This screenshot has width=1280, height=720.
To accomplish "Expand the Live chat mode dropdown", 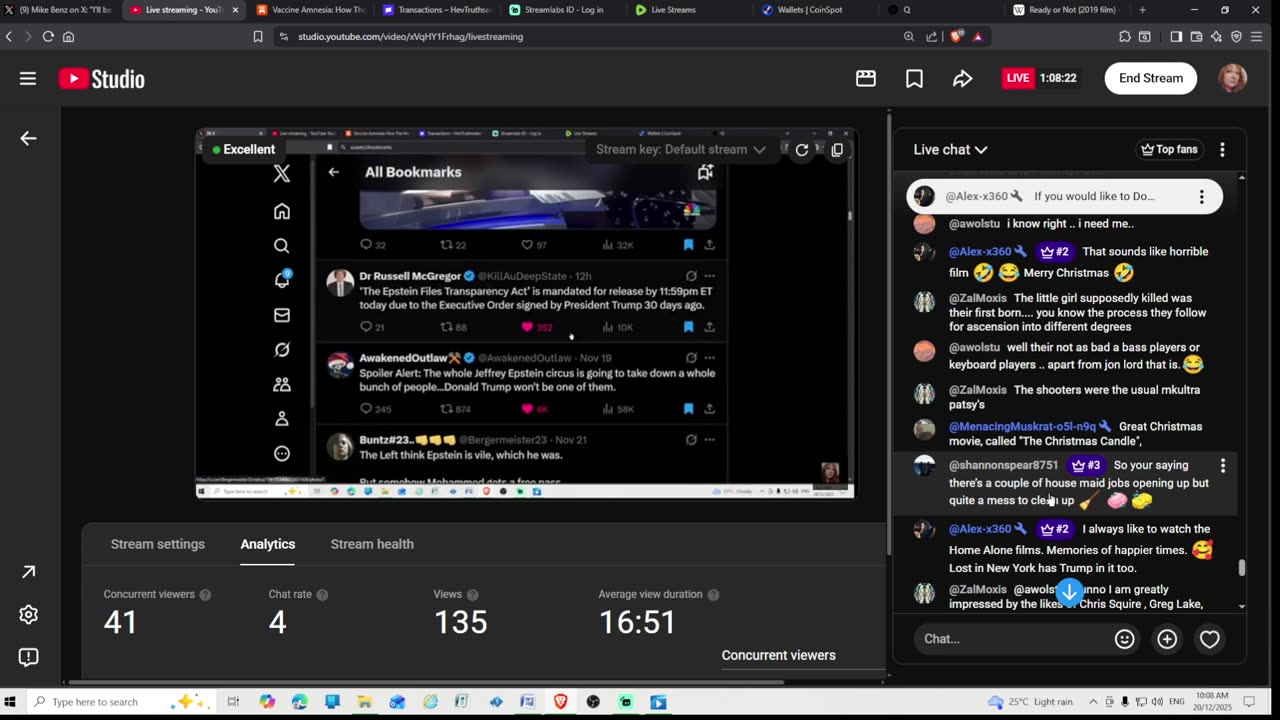I will coord(950,150).
